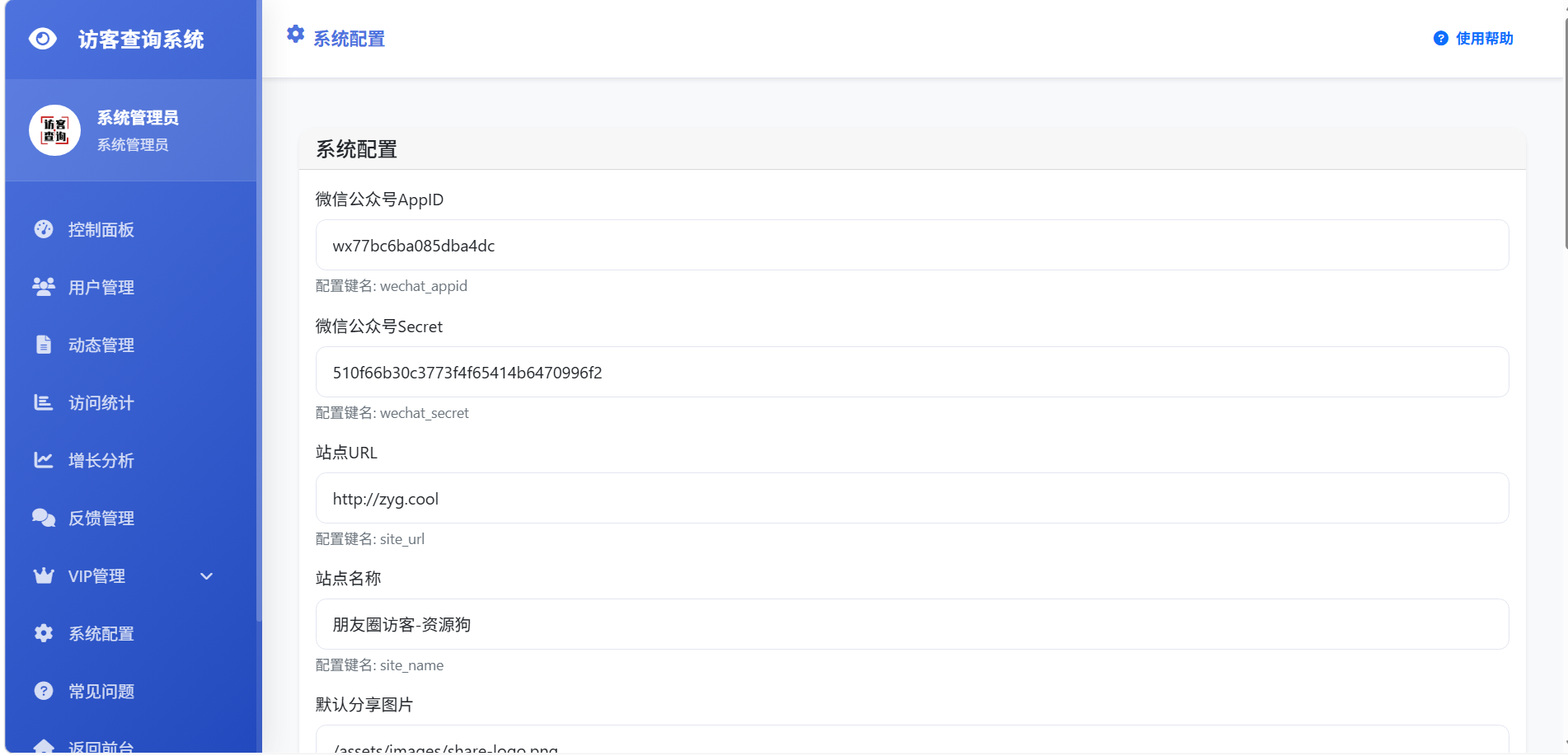Open the 使用帮助 help link

[x=1473, y=39]
